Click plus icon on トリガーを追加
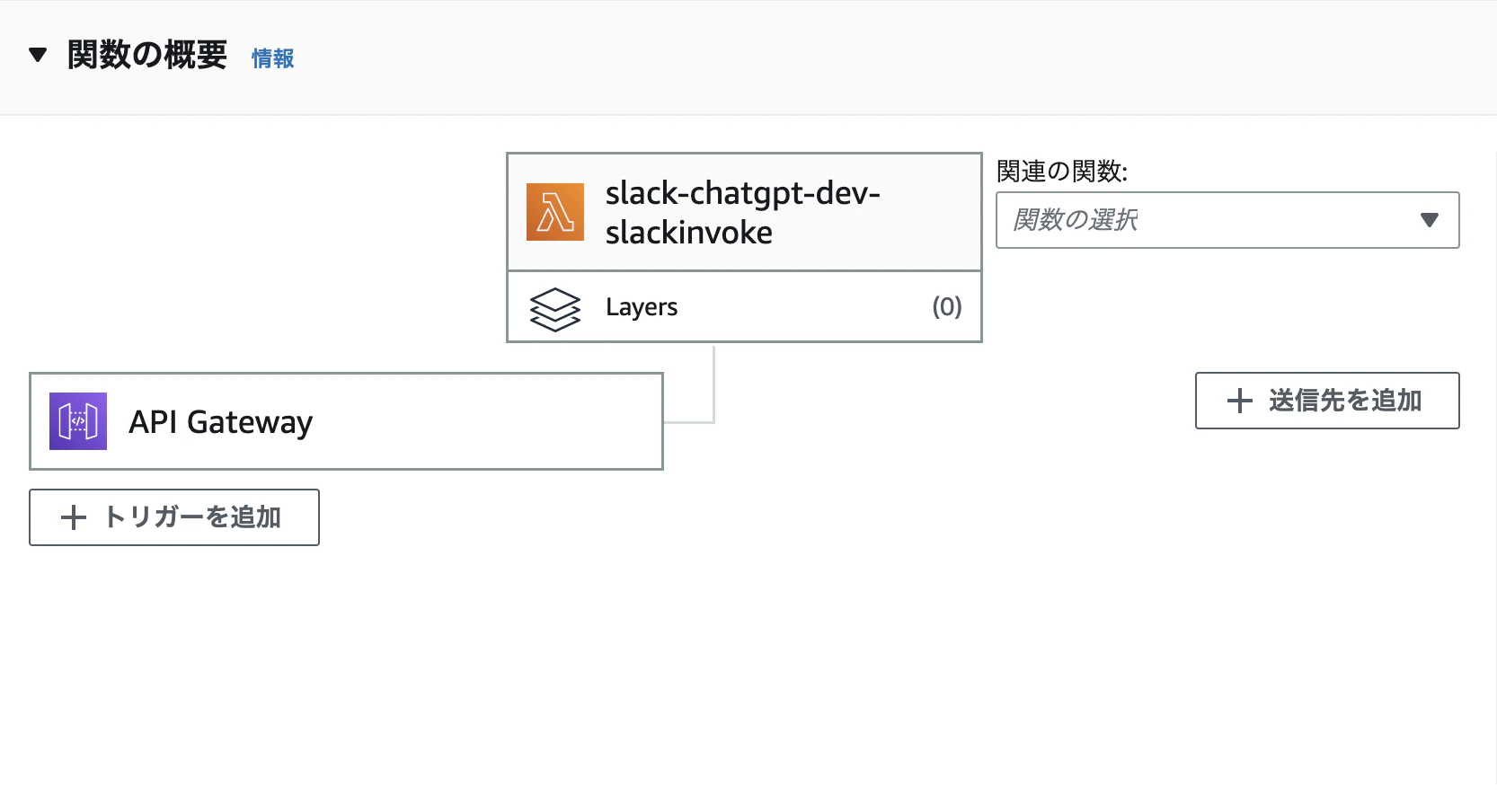Image resolution: width=1497 pixels, height=812 pixels. pos(73,517)
